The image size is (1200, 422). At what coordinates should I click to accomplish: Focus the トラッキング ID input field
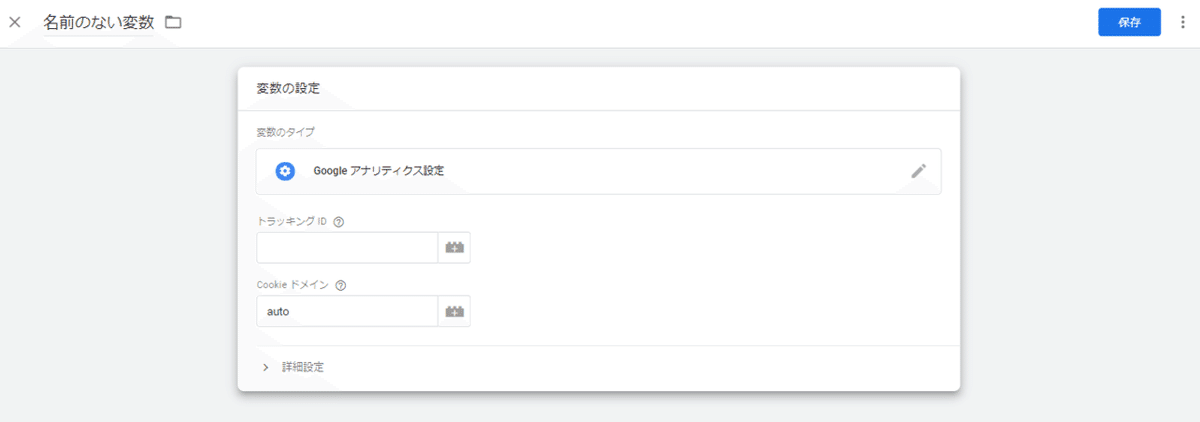pos(347,248)
